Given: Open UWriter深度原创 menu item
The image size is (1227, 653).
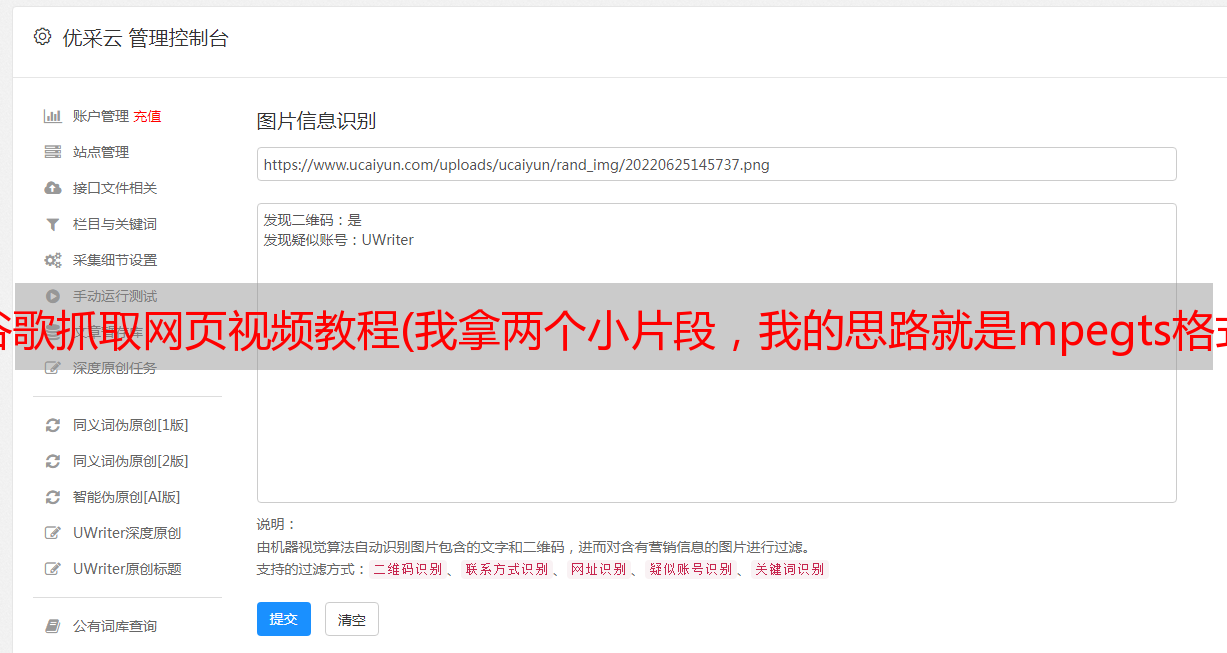Looking at the screenshot, I should click(127, 533).
